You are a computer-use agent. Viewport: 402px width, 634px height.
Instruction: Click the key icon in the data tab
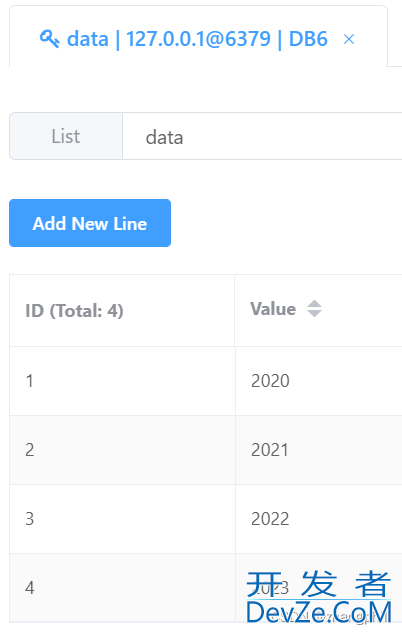pos(49,39)
